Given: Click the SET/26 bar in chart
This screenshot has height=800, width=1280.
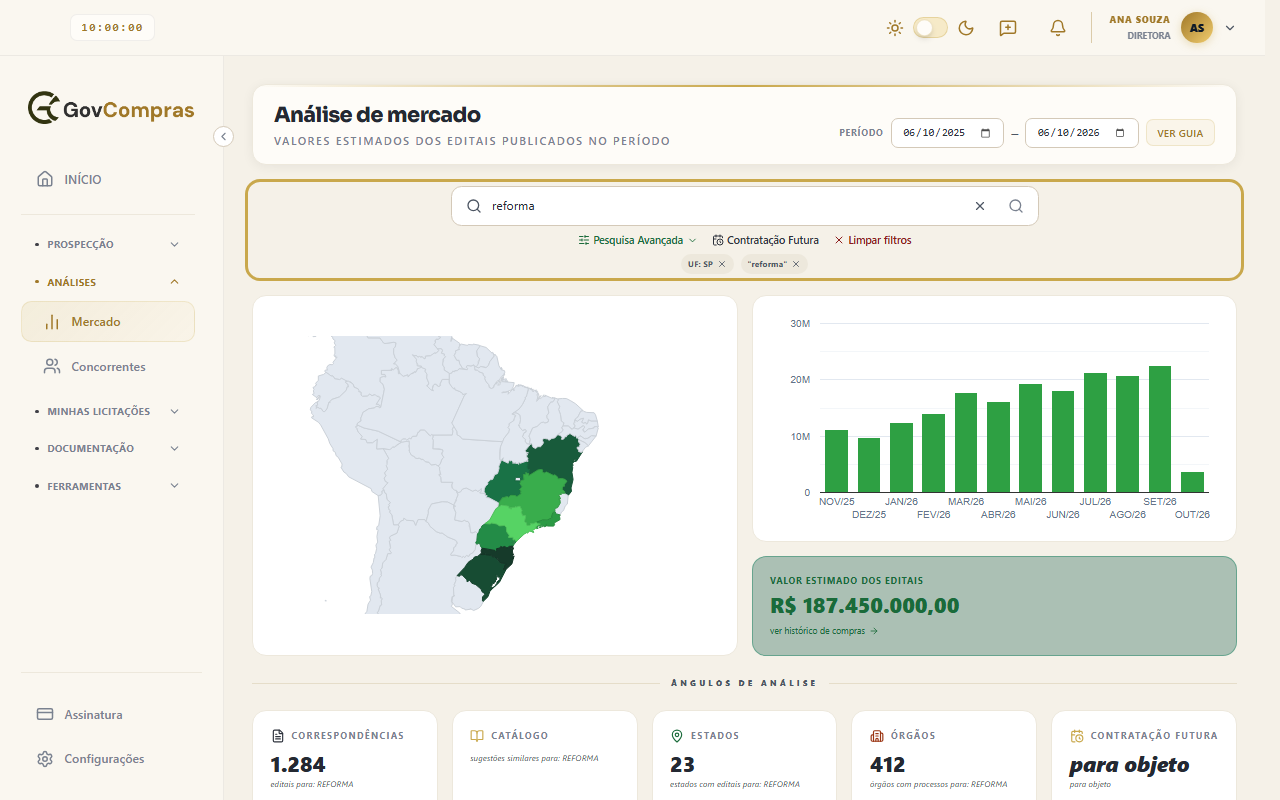Looking at the screenshot, I should [1160, 429].
